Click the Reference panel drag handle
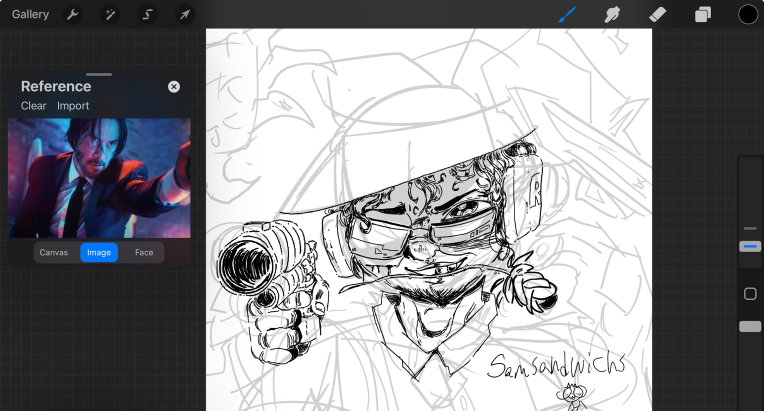Screen dimensions: 764x411 pyautogui.click(x=99, y=75)
